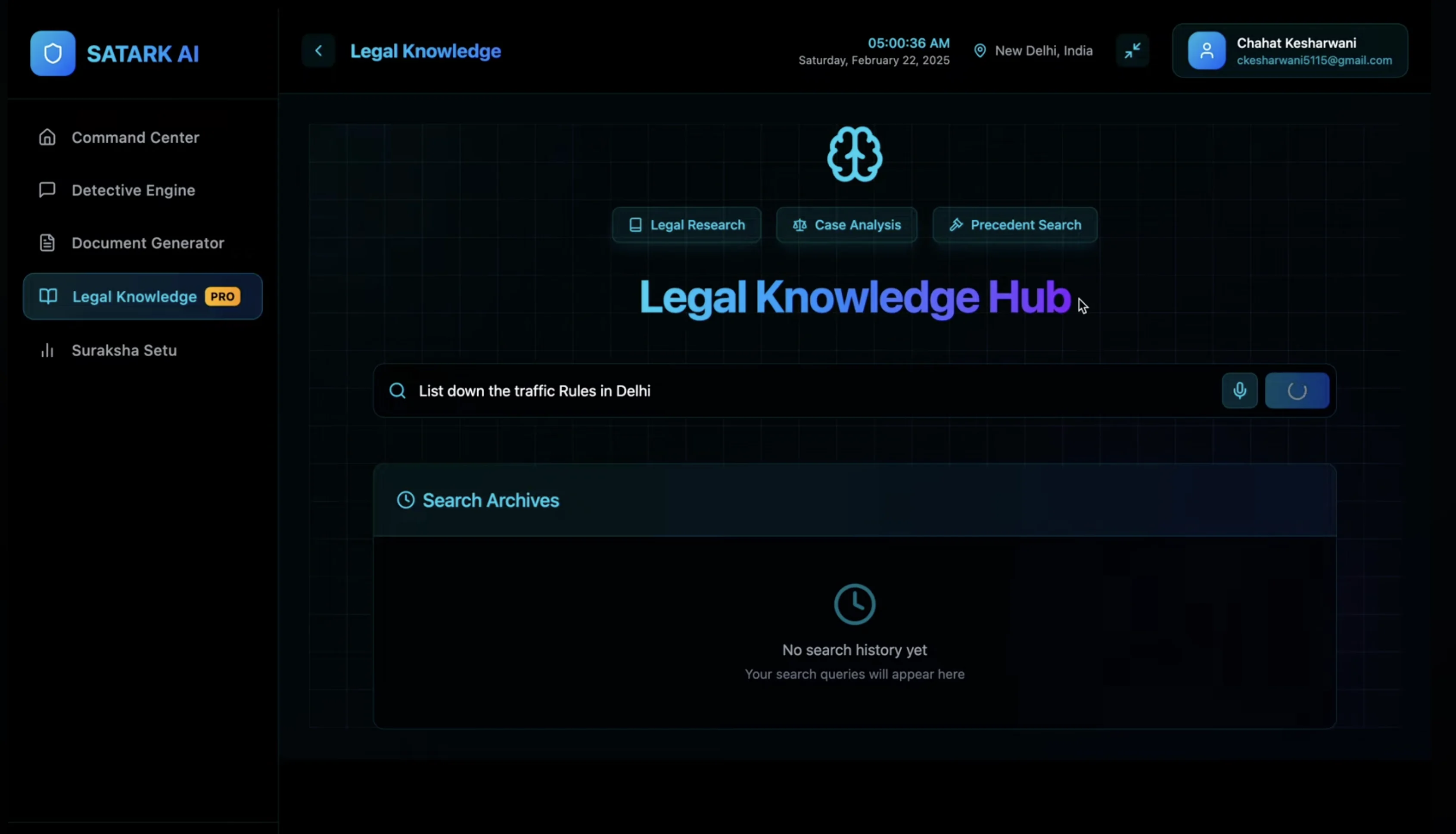Click the email ckesharwani5115@gmail.com
This screenshot has width=1456, height=834.
pos(1314,61)
